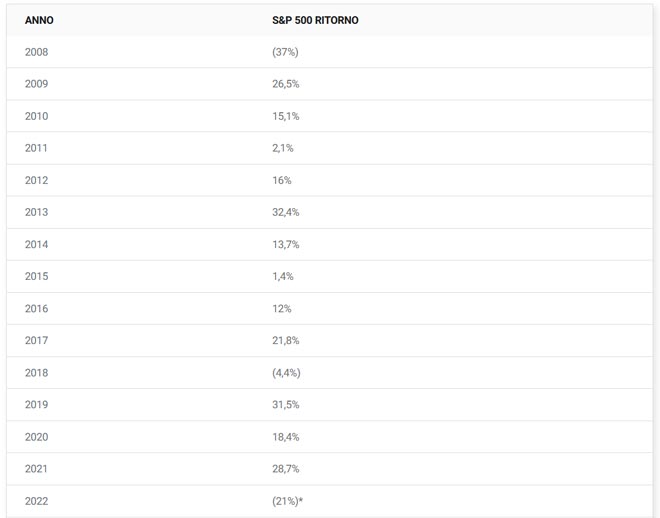Select the 2008 year cell
This screenshot has width=660, height=518.
point(36,52)
